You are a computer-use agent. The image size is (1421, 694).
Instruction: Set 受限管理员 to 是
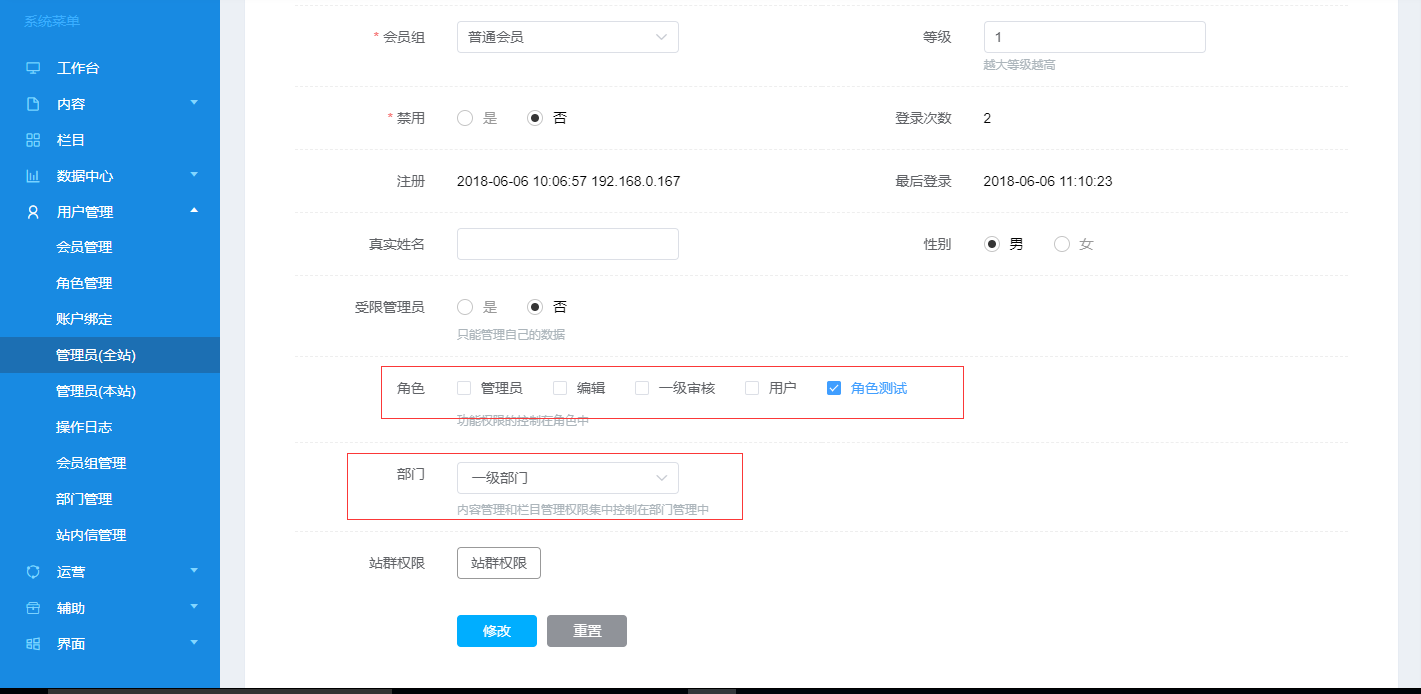click(x=465, y=307)
